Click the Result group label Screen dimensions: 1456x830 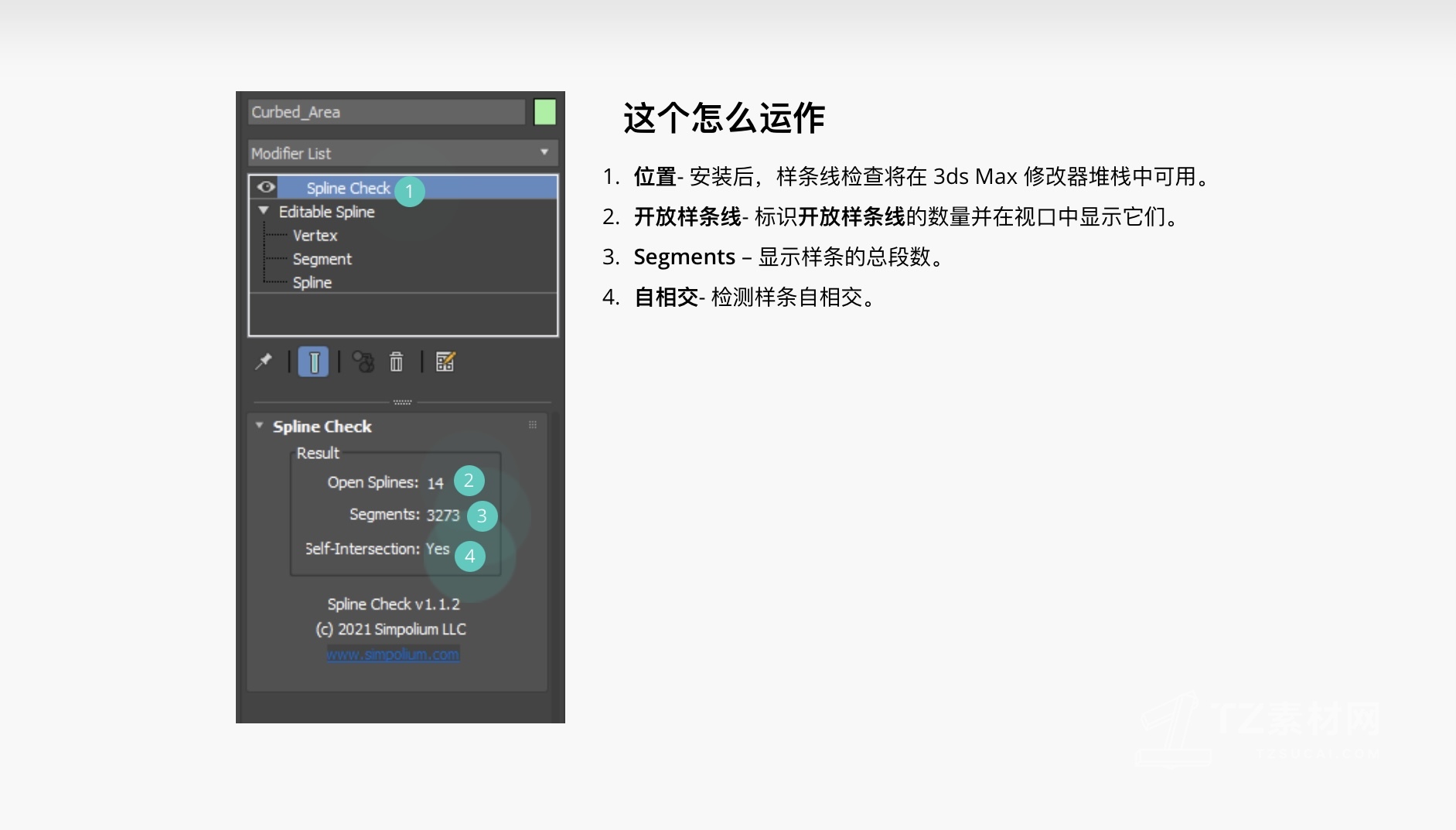tap(318, 454)
